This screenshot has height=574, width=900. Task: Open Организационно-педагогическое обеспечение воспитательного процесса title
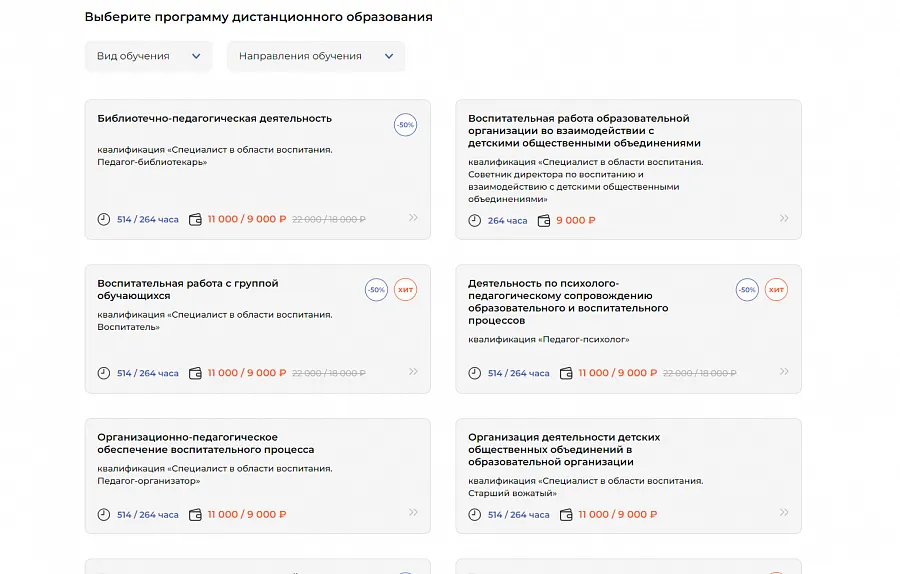tap(205, 443)
